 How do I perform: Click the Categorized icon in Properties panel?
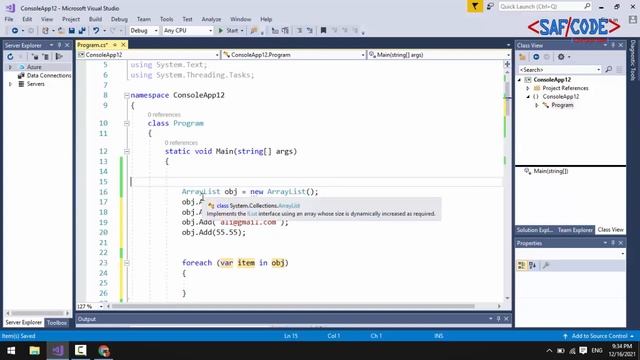click(522, 266)
